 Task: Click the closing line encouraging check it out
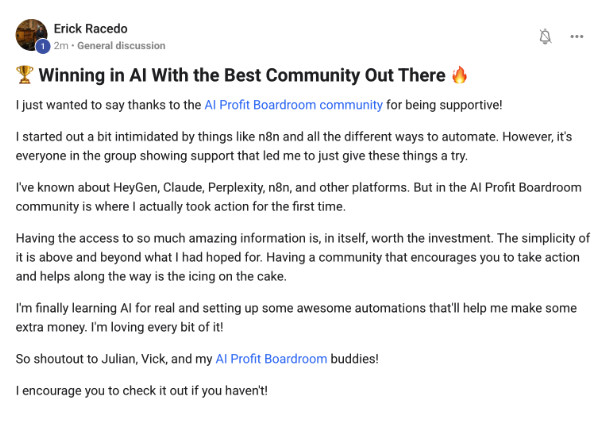click(x=140, y=388)
